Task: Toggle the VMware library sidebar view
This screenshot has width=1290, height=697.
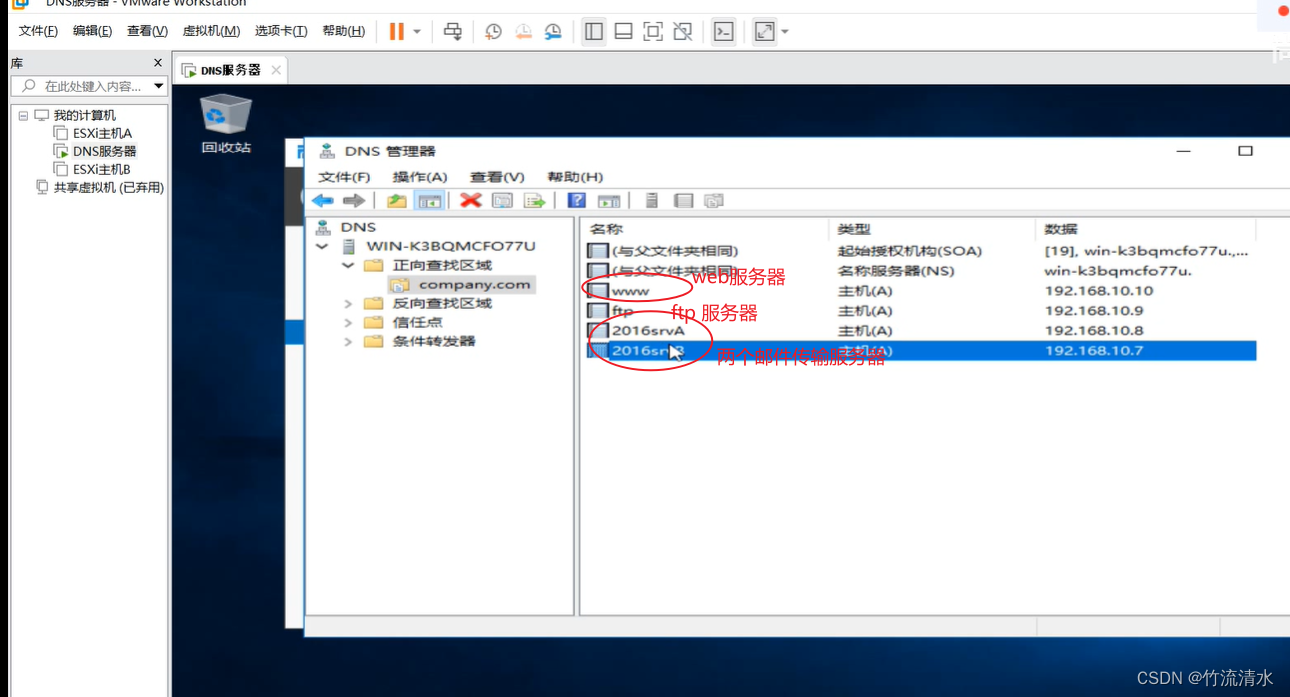Action: pos(594,31)
